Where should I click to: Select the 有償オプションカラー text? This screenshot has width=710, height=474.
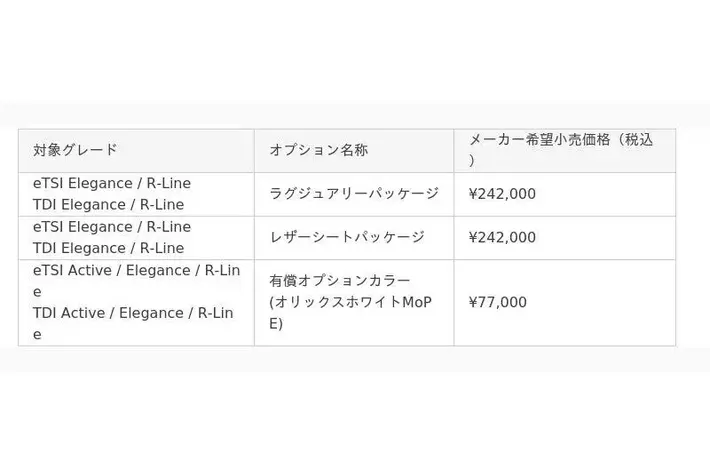[339, 281]
